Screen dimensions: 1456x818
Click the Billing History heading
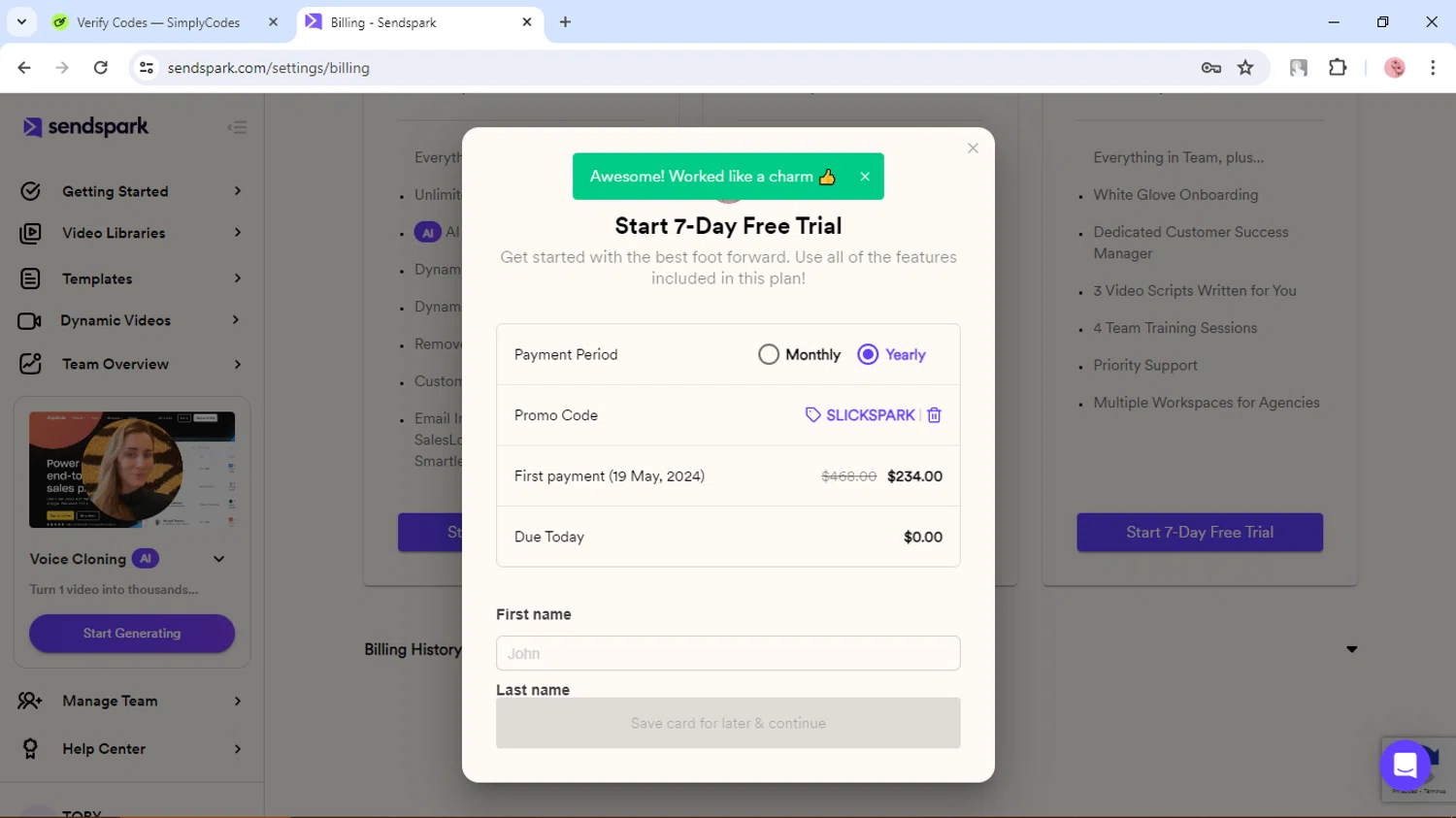(413, 649)
